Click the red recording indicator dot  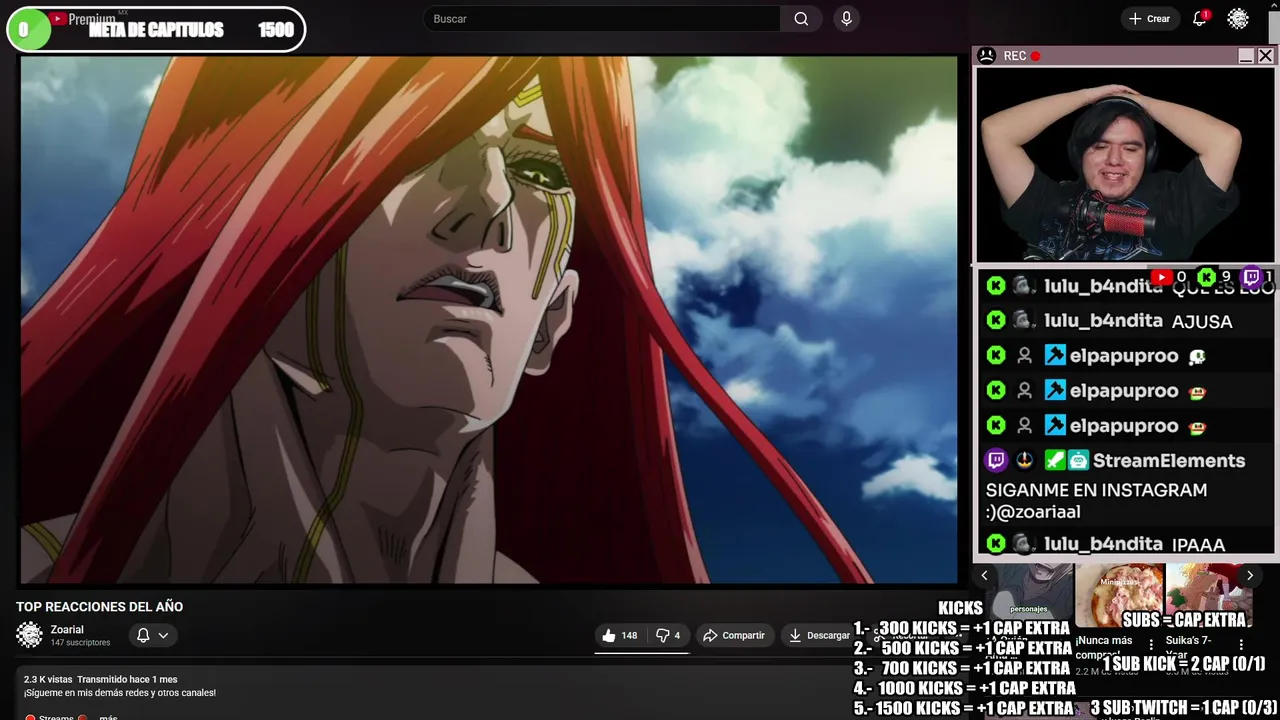tap(1036, 56)
